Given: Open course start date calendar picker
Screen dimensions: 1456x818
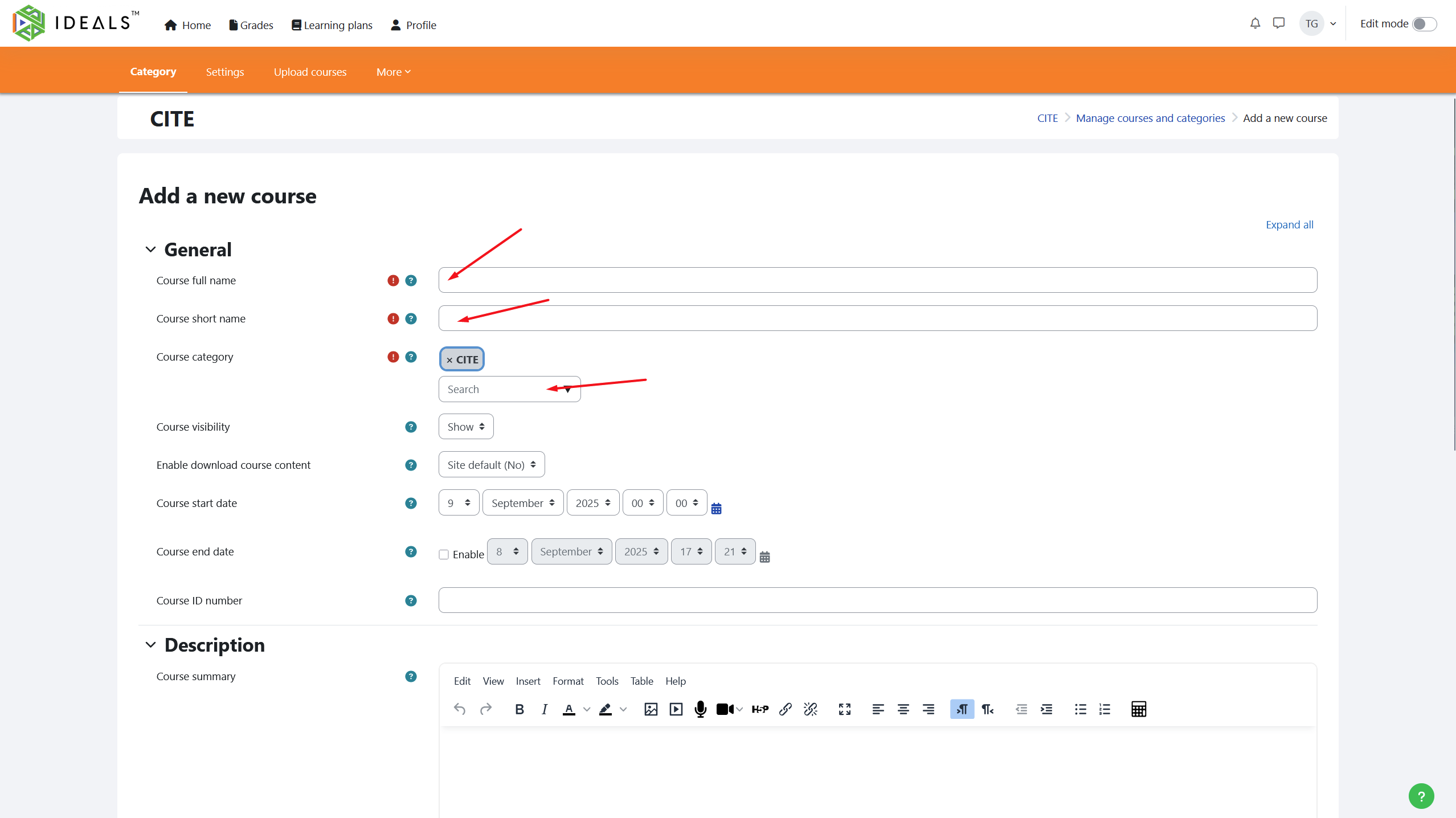Looking at the screenshot, I should tap(716, 508).
